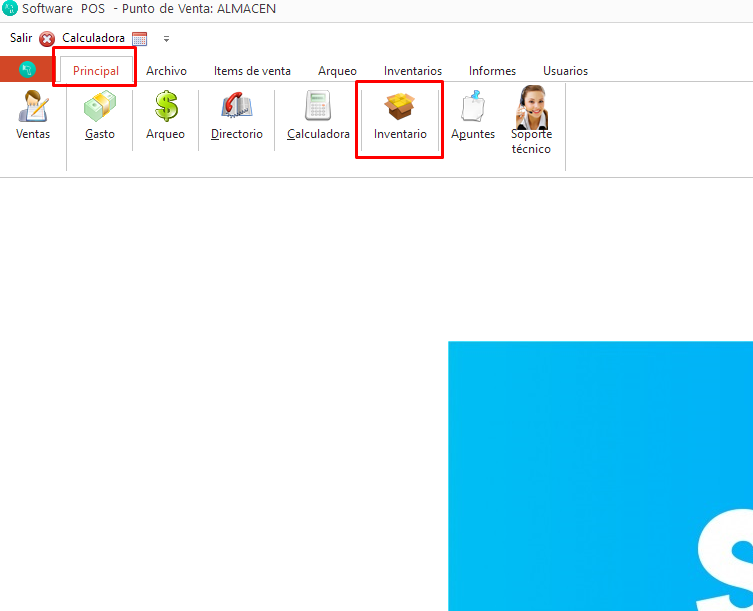Click the orange application menu button
Screen dimensions: 753x611
[x=27, y=70]
